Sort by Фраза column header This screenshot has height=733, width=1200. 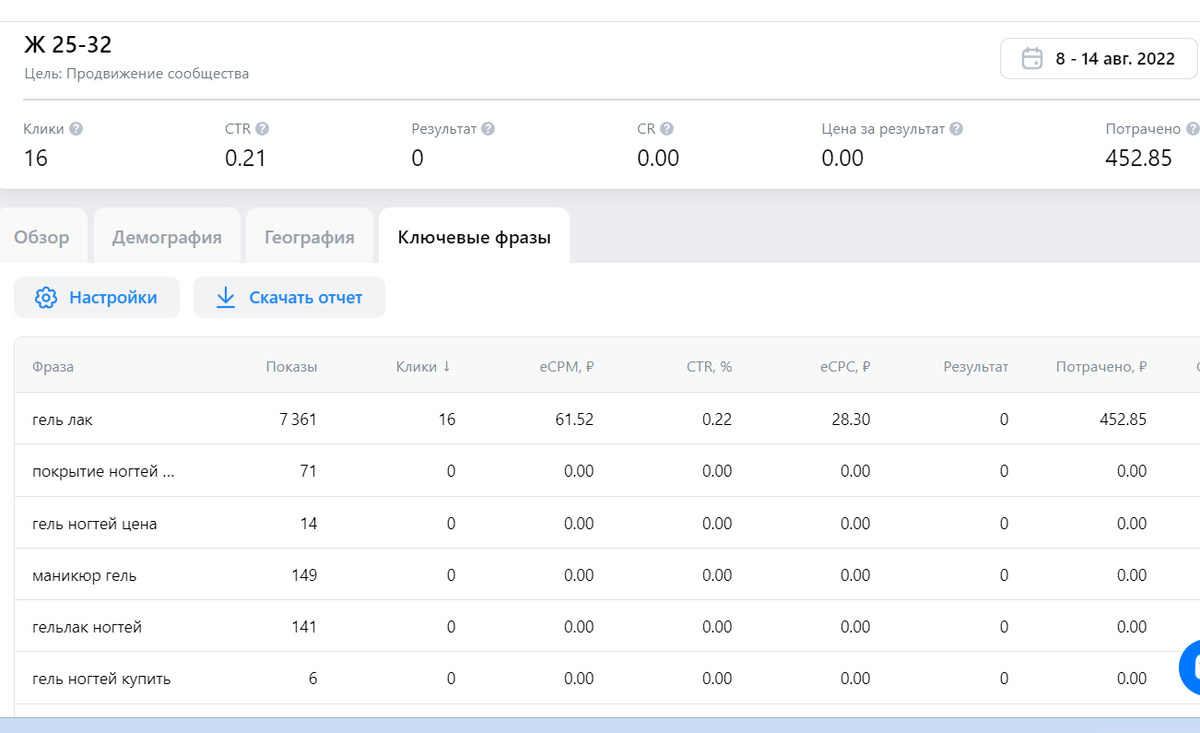53,367
